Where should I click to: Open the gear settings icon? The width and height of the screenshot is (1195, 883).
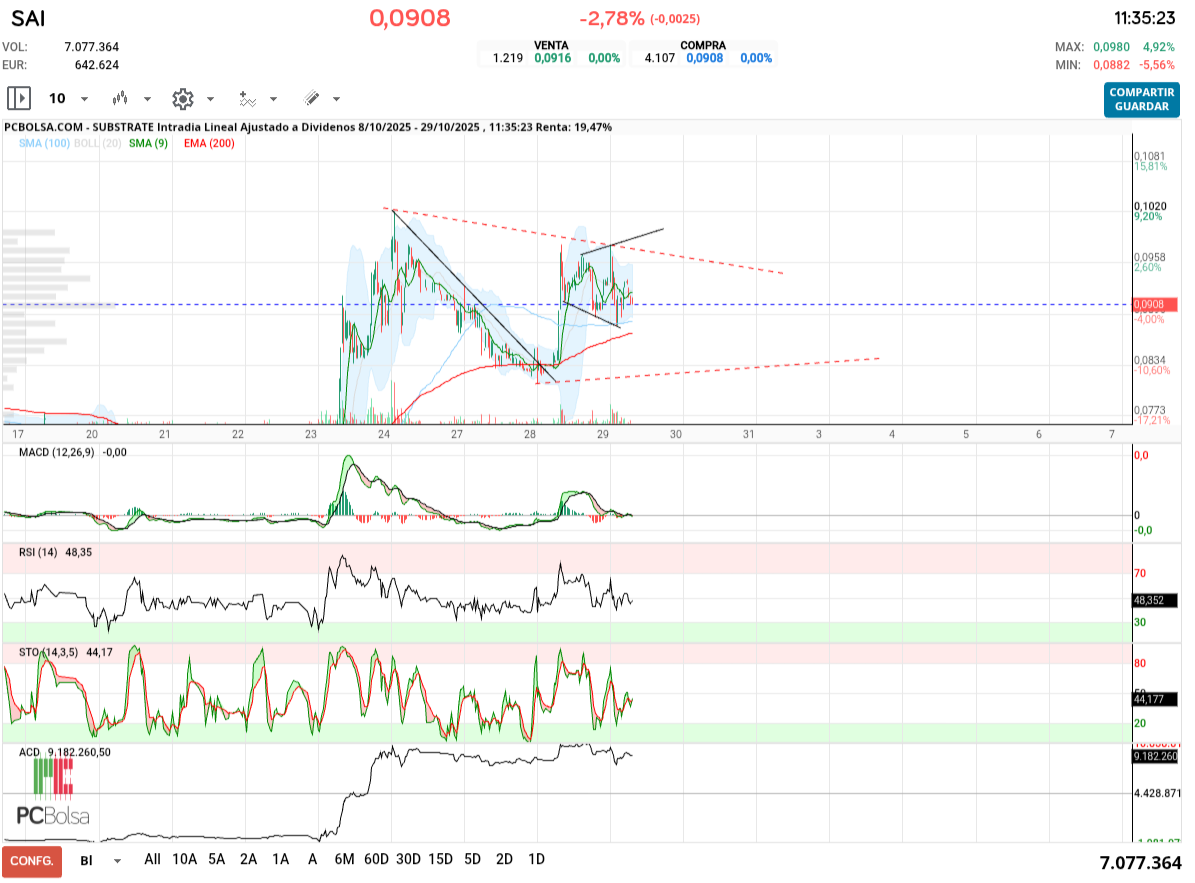click(x=182, y=98)
